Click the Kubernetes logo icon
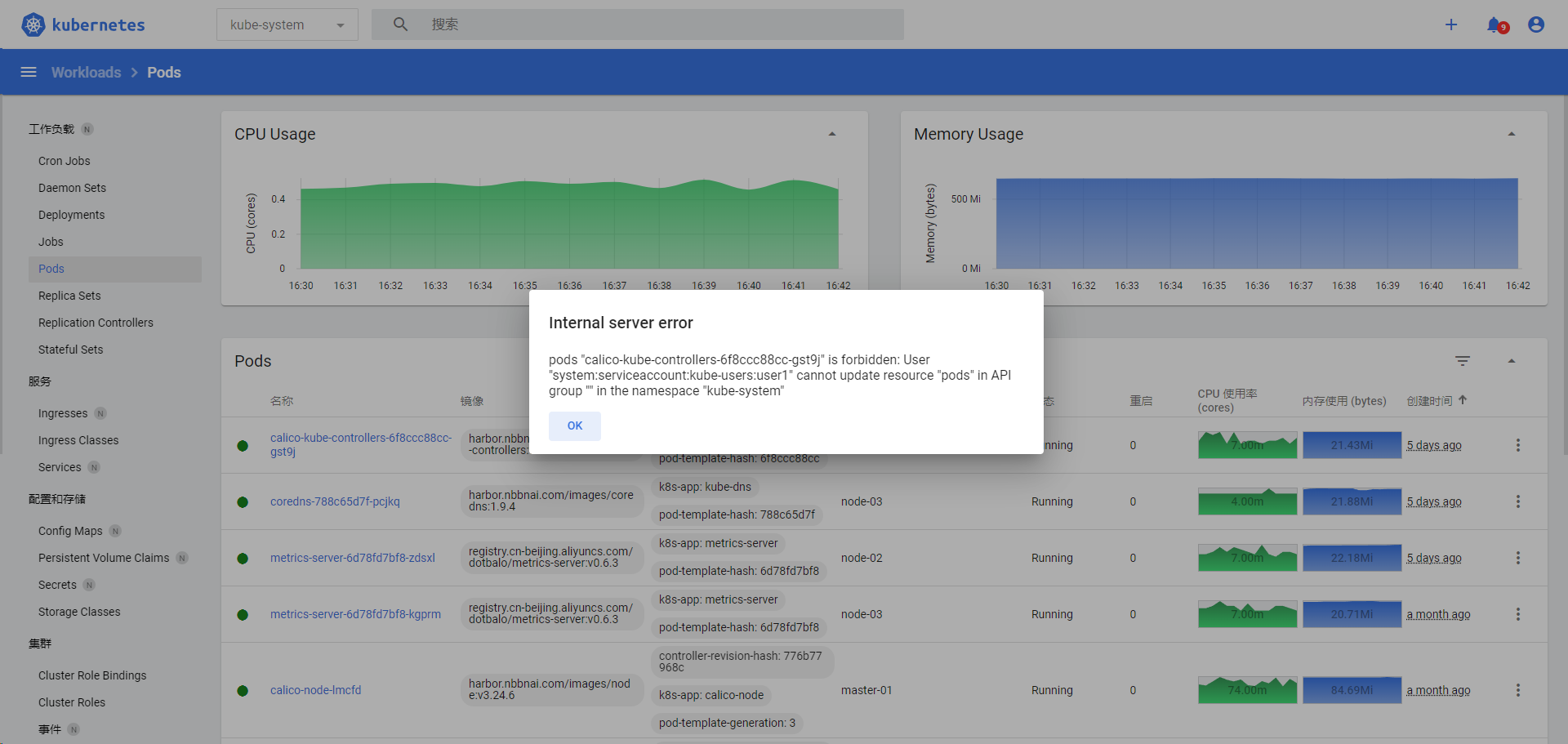 pos(33,25)
